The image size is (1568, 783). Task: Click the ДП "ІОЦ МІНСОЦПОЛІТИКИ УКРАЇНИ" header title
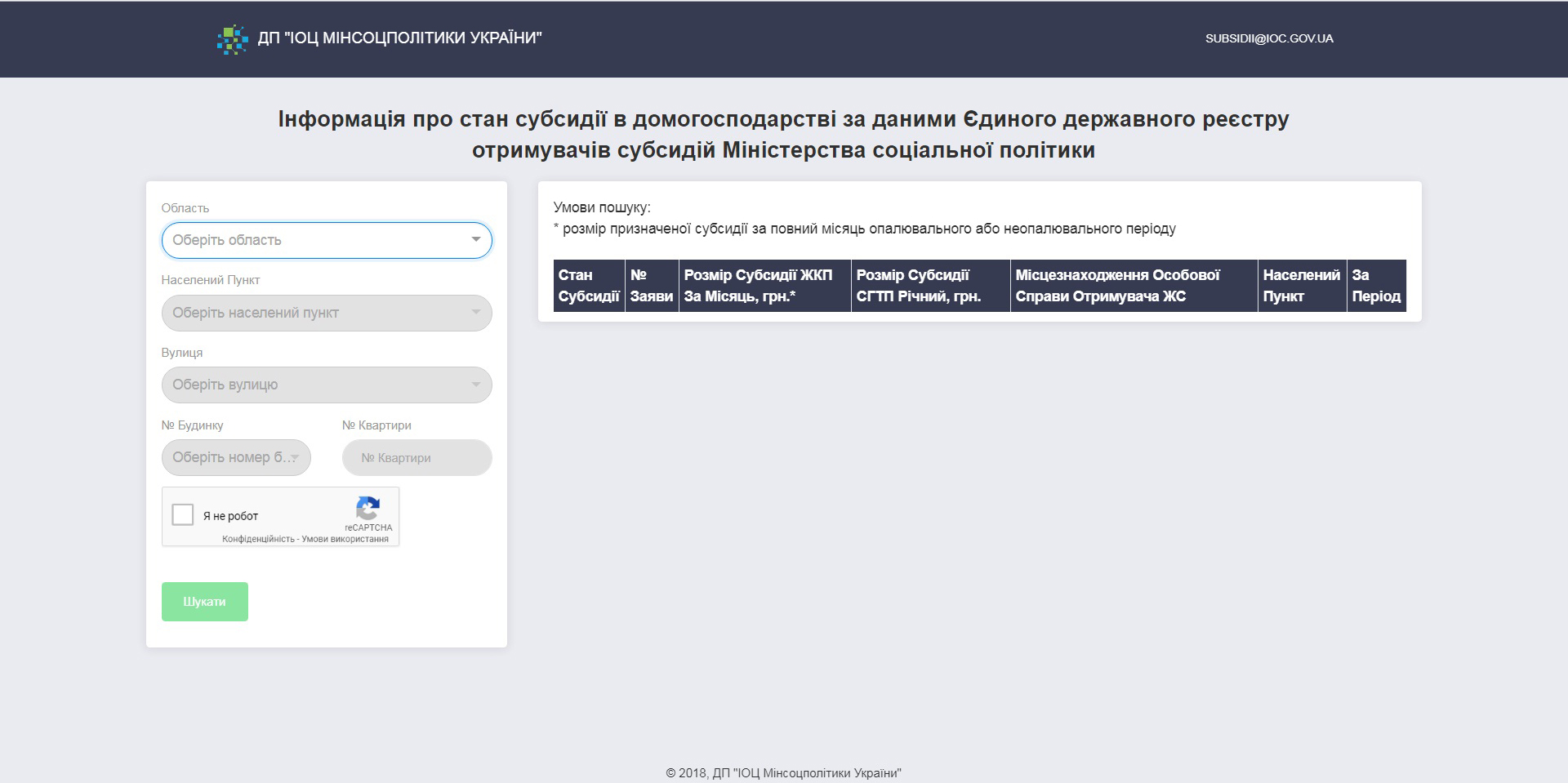399,38
